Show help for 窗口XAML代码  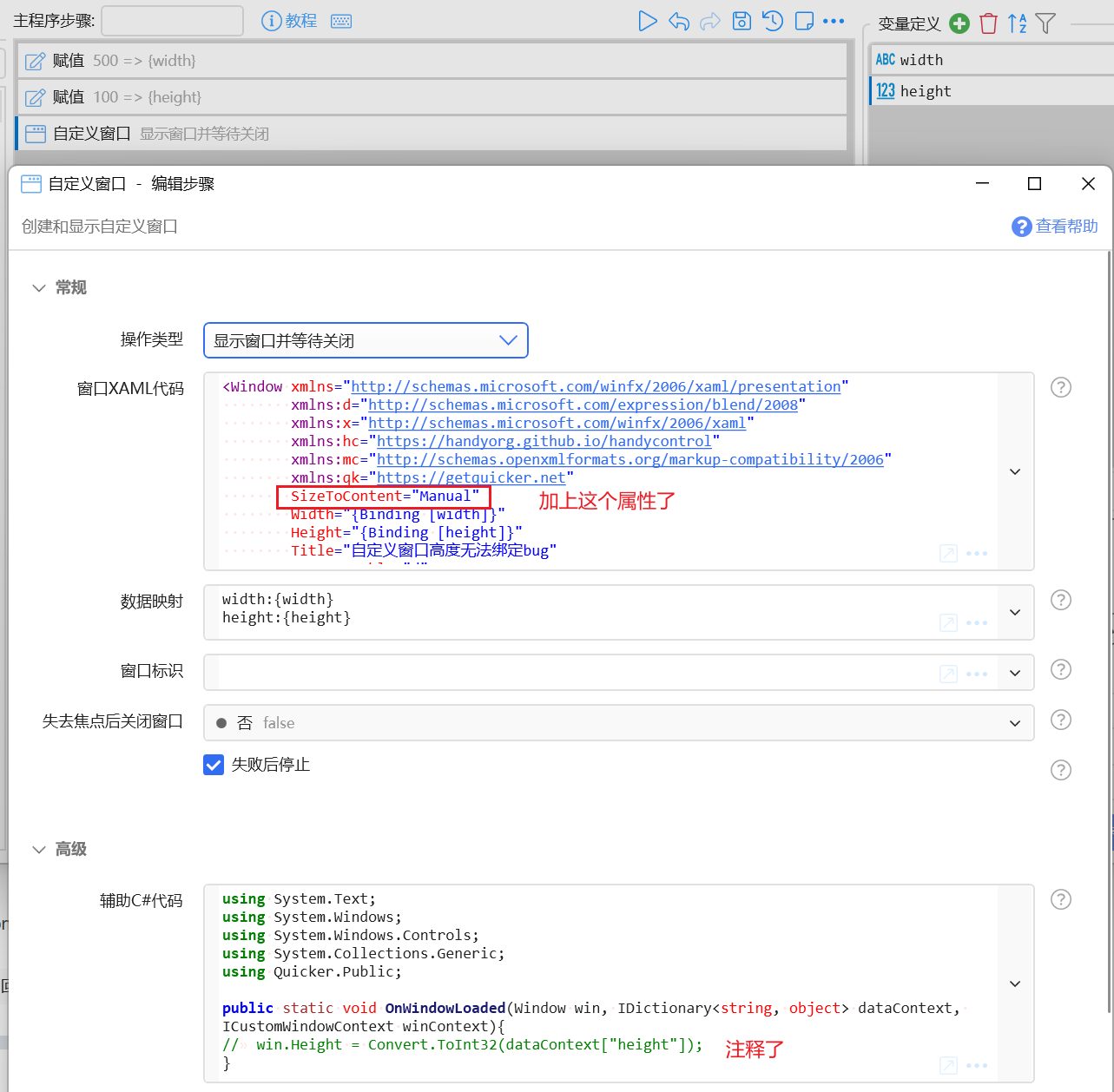pos(1061,387)
